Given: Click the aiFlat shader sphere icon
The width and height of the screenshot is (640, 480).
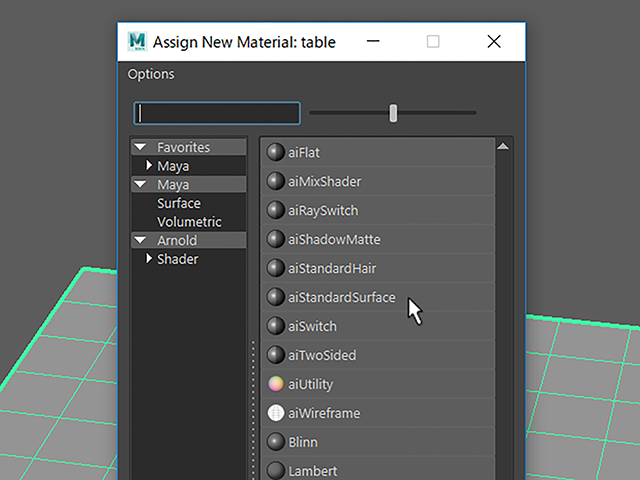Looking at the screenshot, I should coord(276,152).
